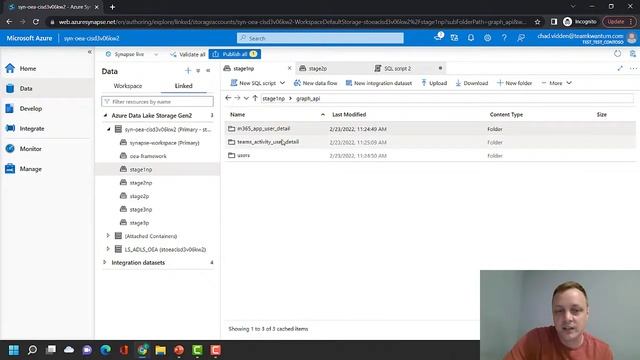Open the Manage hub
Viewport: 640px width, 360px height.
coord(31,169)
